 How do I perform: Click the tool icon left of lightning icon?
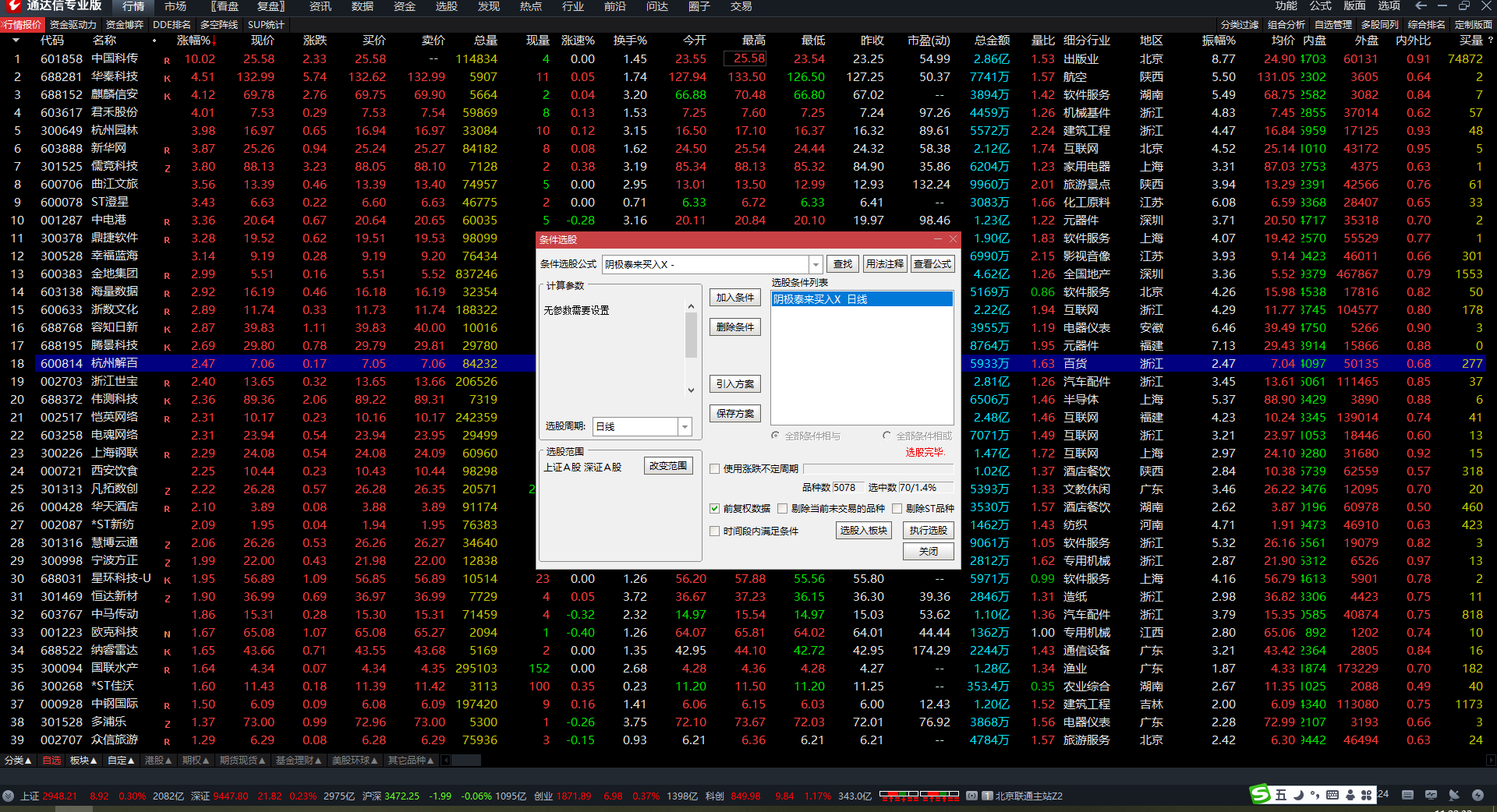click(1454, 795)
